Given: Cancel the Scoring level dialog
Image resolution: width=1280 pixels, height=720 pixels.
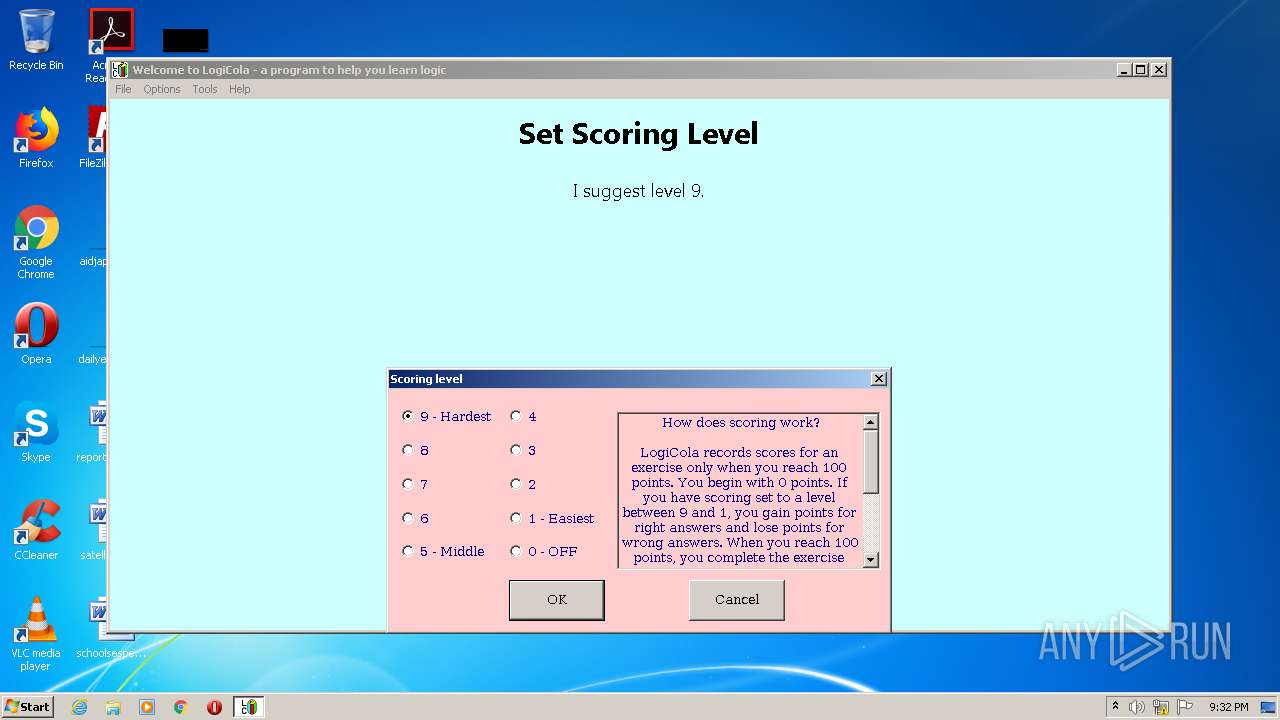Looking at the screenshot, I should 737,600.
